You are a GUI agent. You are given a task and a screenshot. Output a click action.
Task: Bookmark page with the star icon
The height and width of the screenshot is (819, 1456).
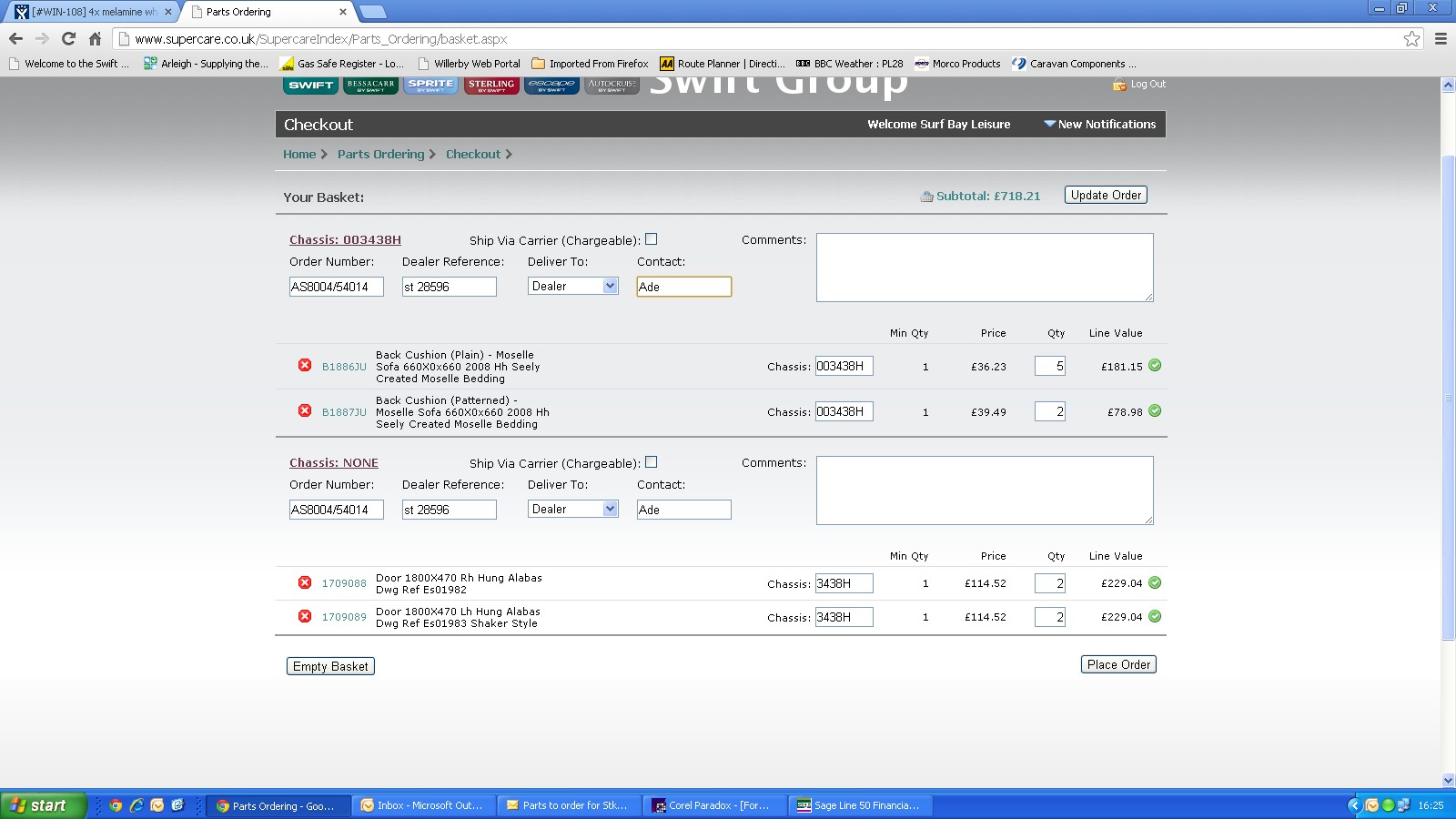[x=1411, y=38]
